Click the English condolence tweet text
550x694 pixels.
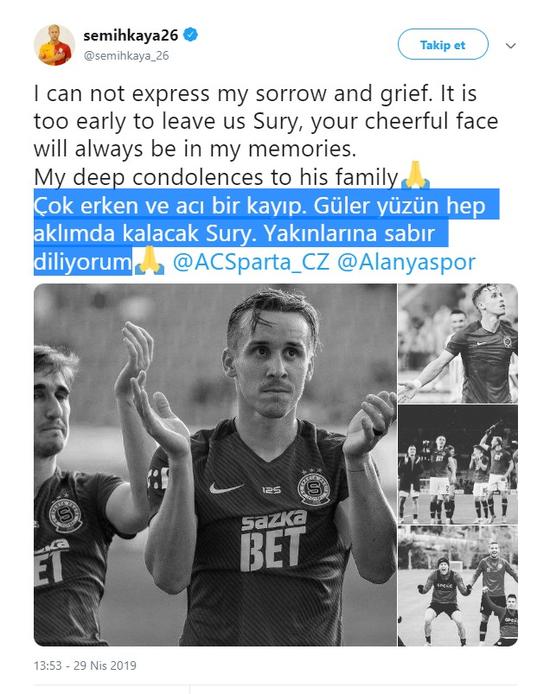pyautogui.click(x=265, y=135)
